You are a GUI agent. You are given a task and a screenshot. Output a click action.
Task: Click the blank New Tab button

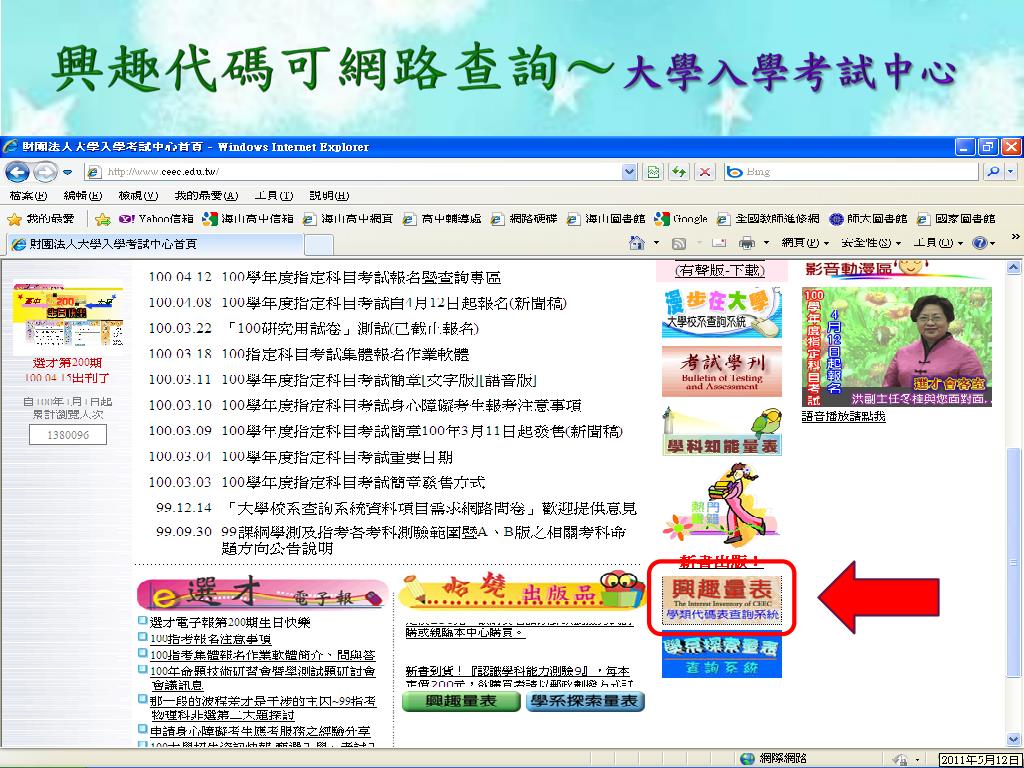[319, 244]
